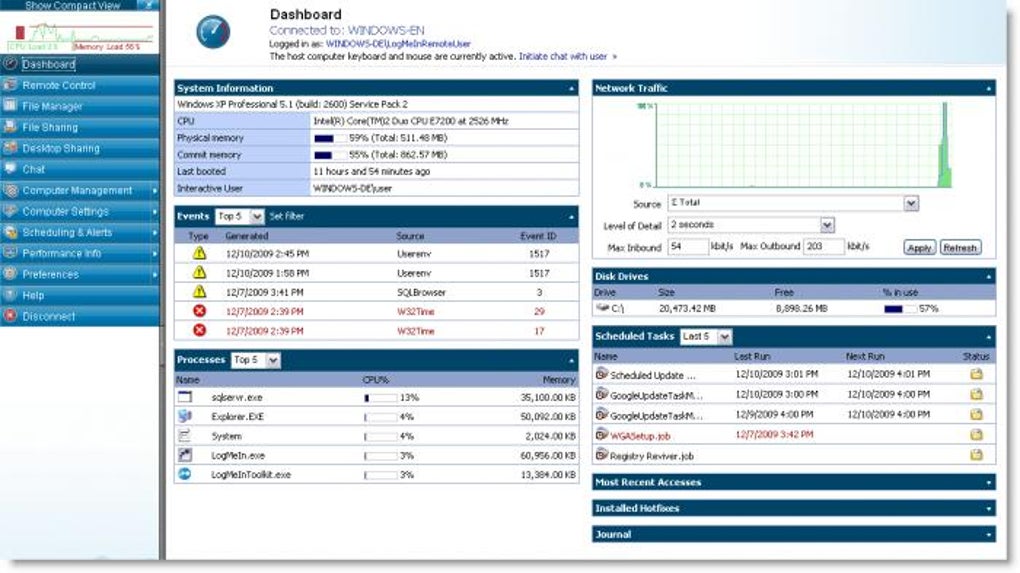Click the sqlservr.exe process icon
The height and width of the screenshot is (573, 1020).
click(x=185, y=397)
